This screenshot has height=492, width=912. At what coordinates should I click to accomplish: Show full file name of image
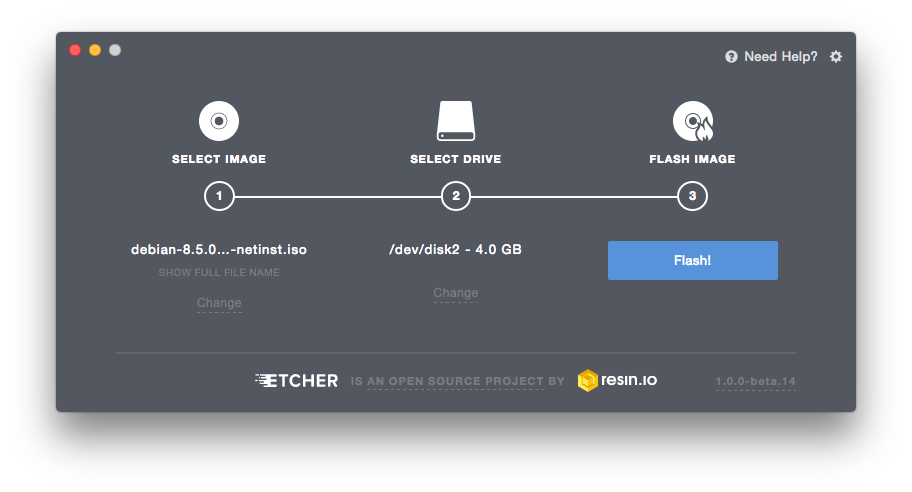(219, 272)
